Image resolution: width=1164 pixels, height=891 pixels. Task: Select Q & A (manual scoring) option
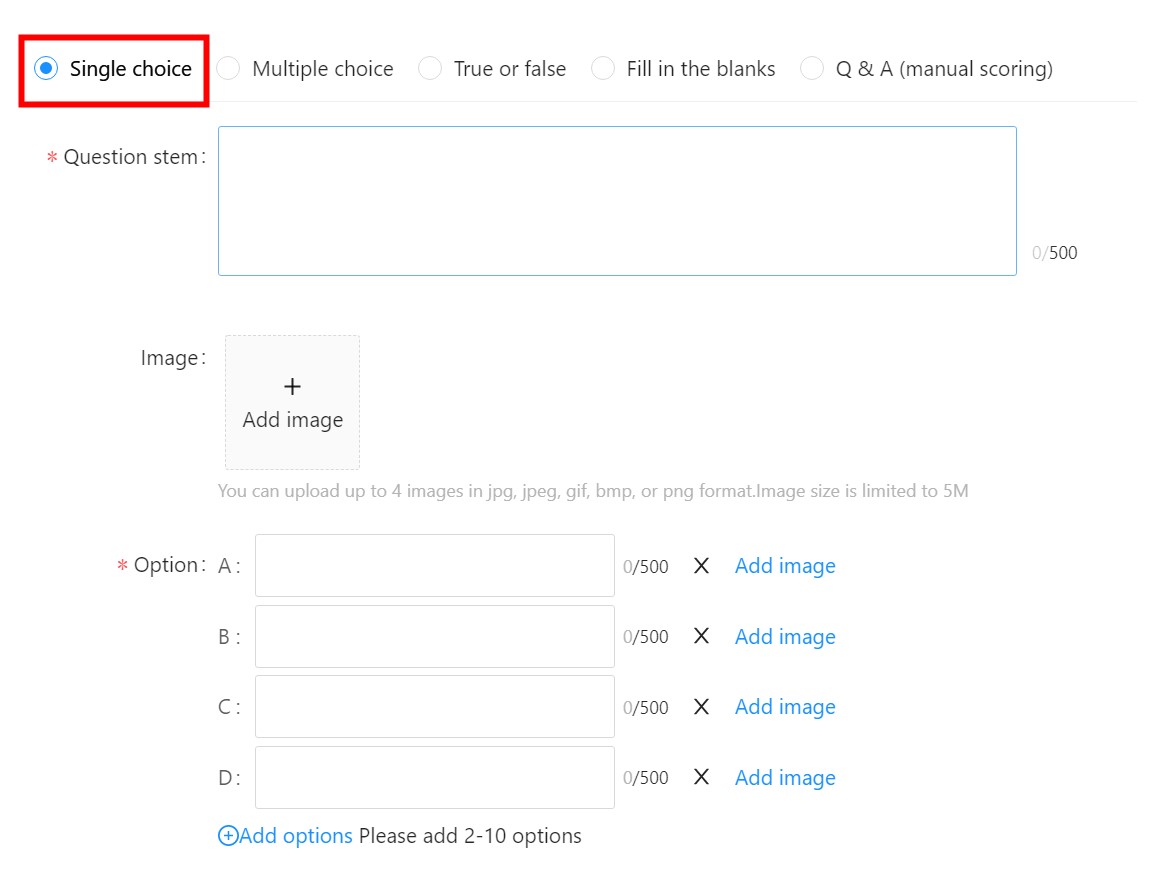tap(812, 69)
